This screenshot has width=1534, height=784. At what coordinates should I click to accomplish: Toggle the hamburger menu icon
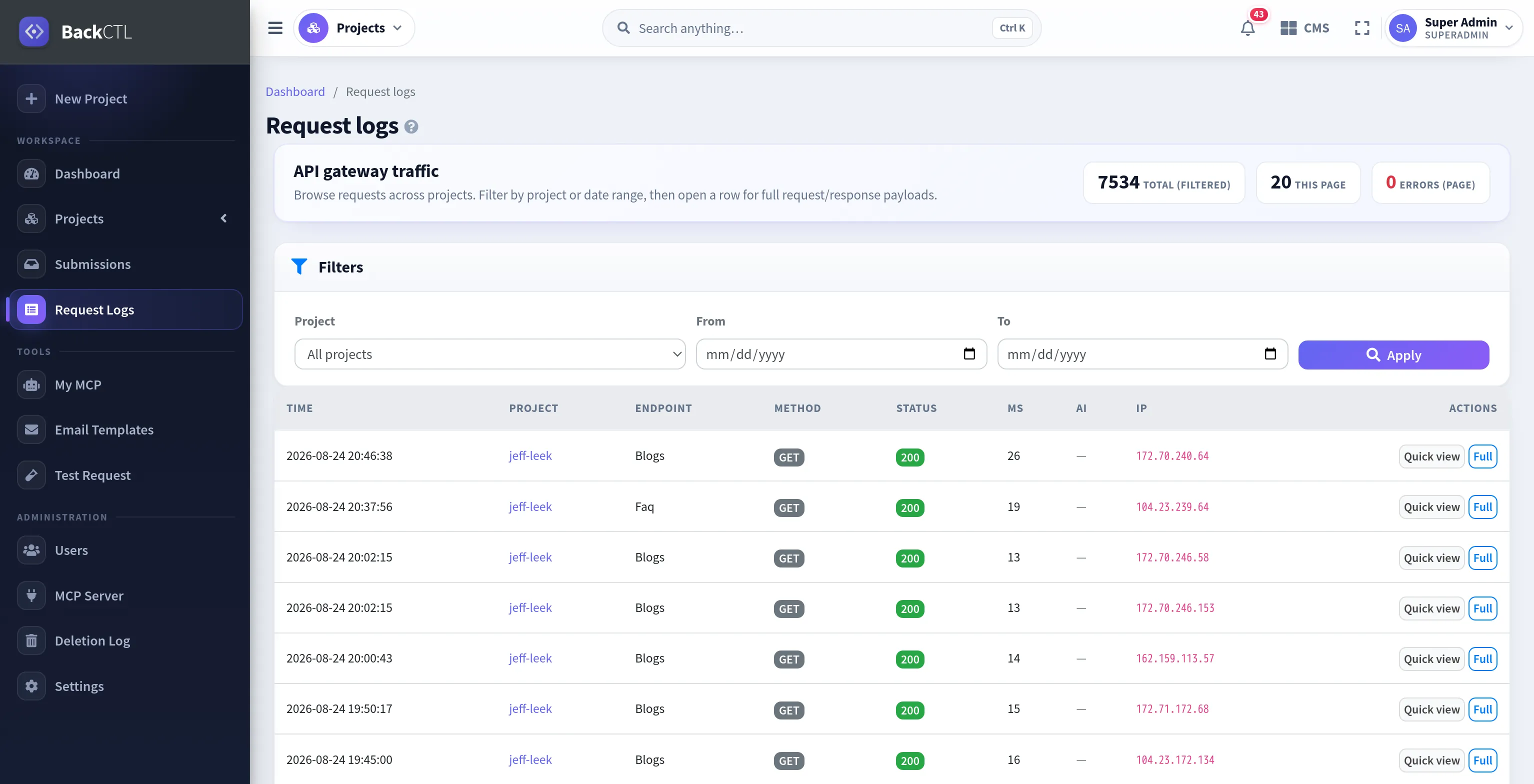click(x=275, y=28)
